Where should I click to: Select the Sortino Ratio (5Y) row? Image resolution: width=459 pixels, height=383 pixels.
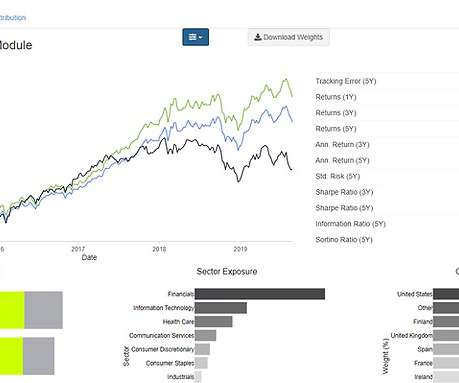(x=387, y=240)
